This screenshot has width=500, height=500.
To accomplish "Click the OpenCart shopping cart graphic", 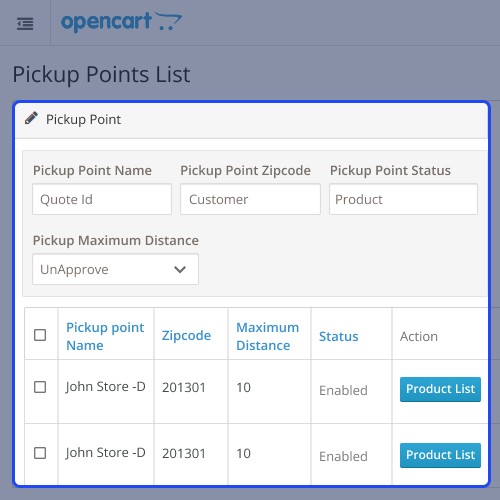I will (x=168, y=21).
